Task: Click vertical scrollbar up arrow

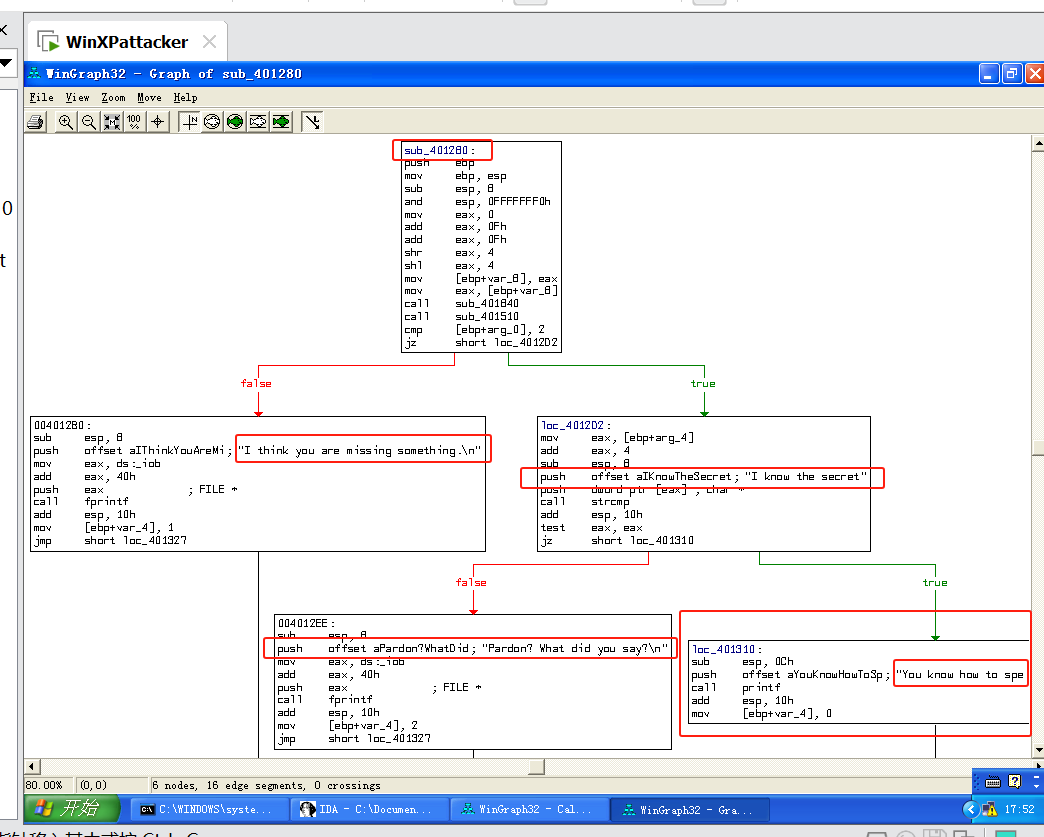Action: pos(1038,143)
